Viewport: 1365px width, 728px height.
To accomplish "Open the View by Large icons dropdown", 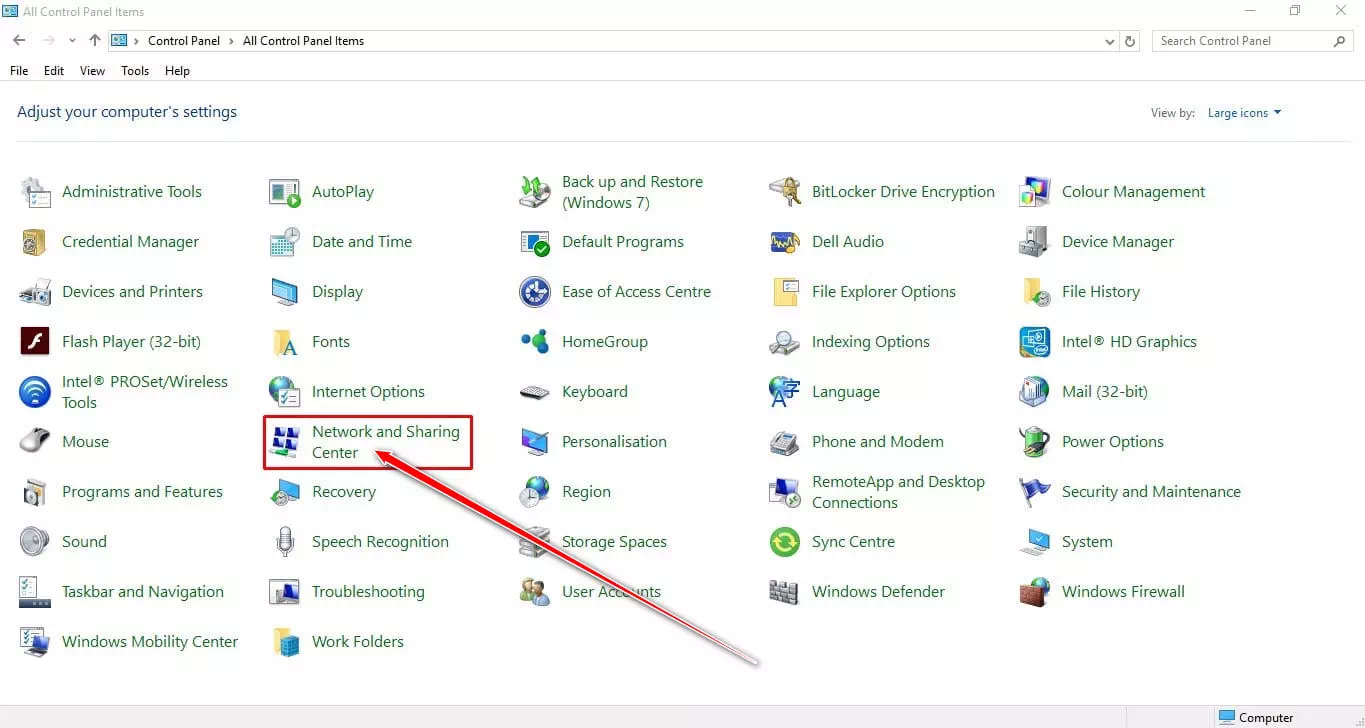I will 1244,113.
